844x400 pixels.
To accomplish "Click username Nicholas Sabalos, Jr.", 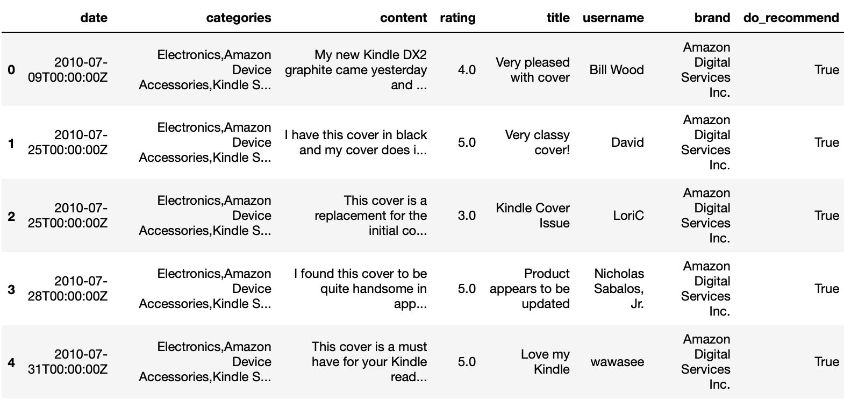I will coord(618,289).
